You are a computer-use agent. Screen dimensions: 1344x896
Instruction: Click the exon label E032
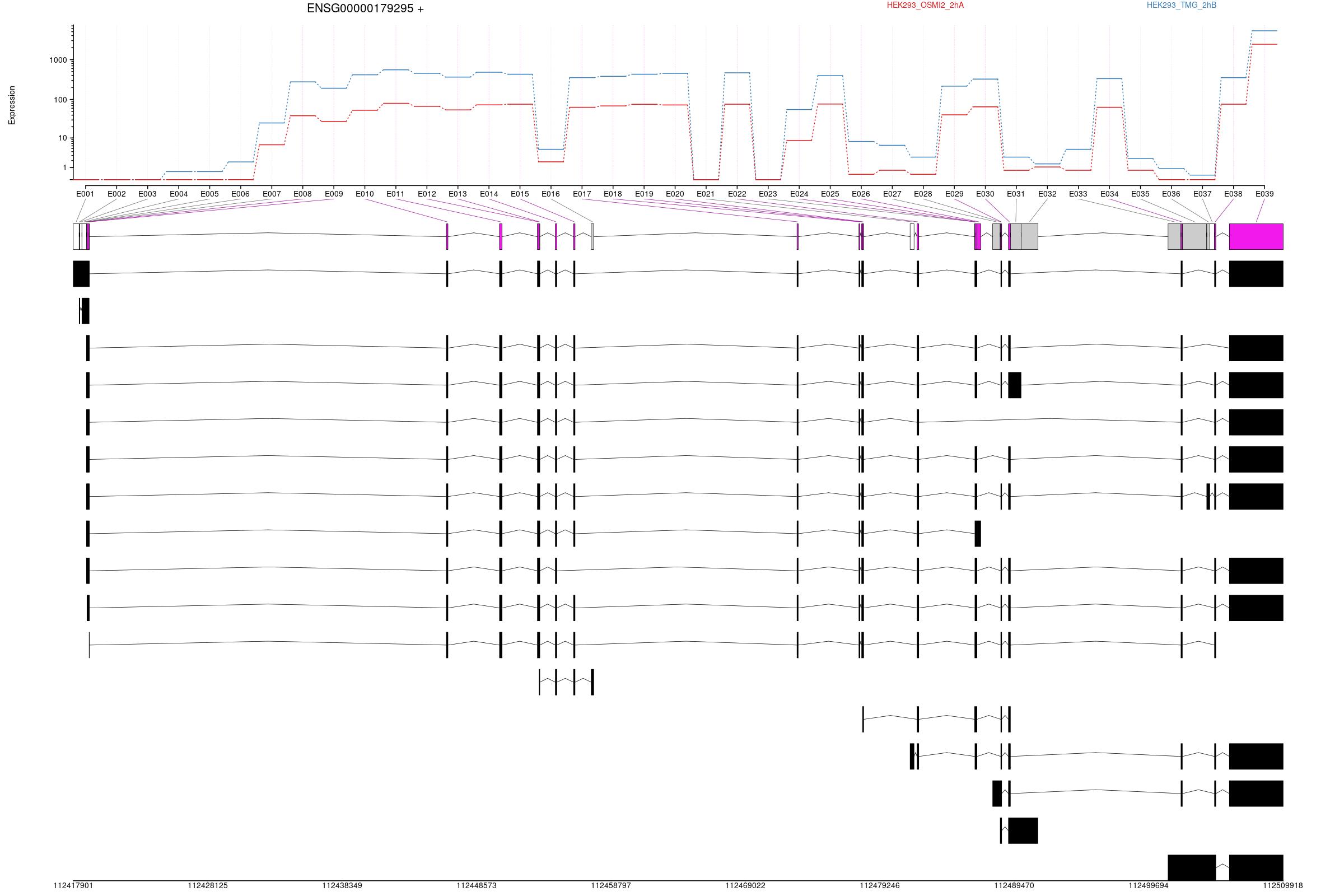click(1047, 194)
